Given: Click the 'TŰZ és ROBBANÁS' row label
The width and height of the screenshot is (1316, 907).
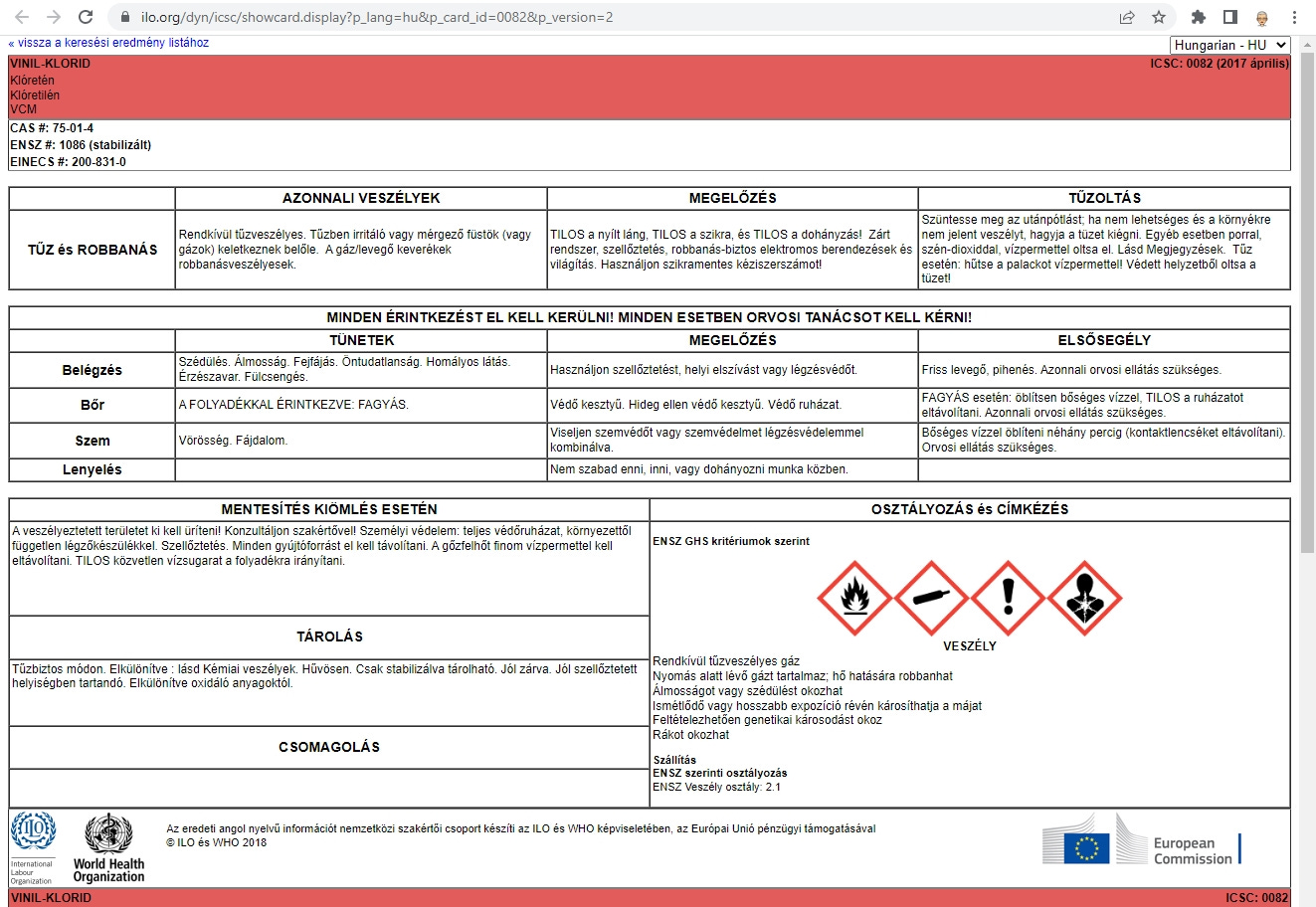Looking at the screenshot, I should click(x=93, y=250).
